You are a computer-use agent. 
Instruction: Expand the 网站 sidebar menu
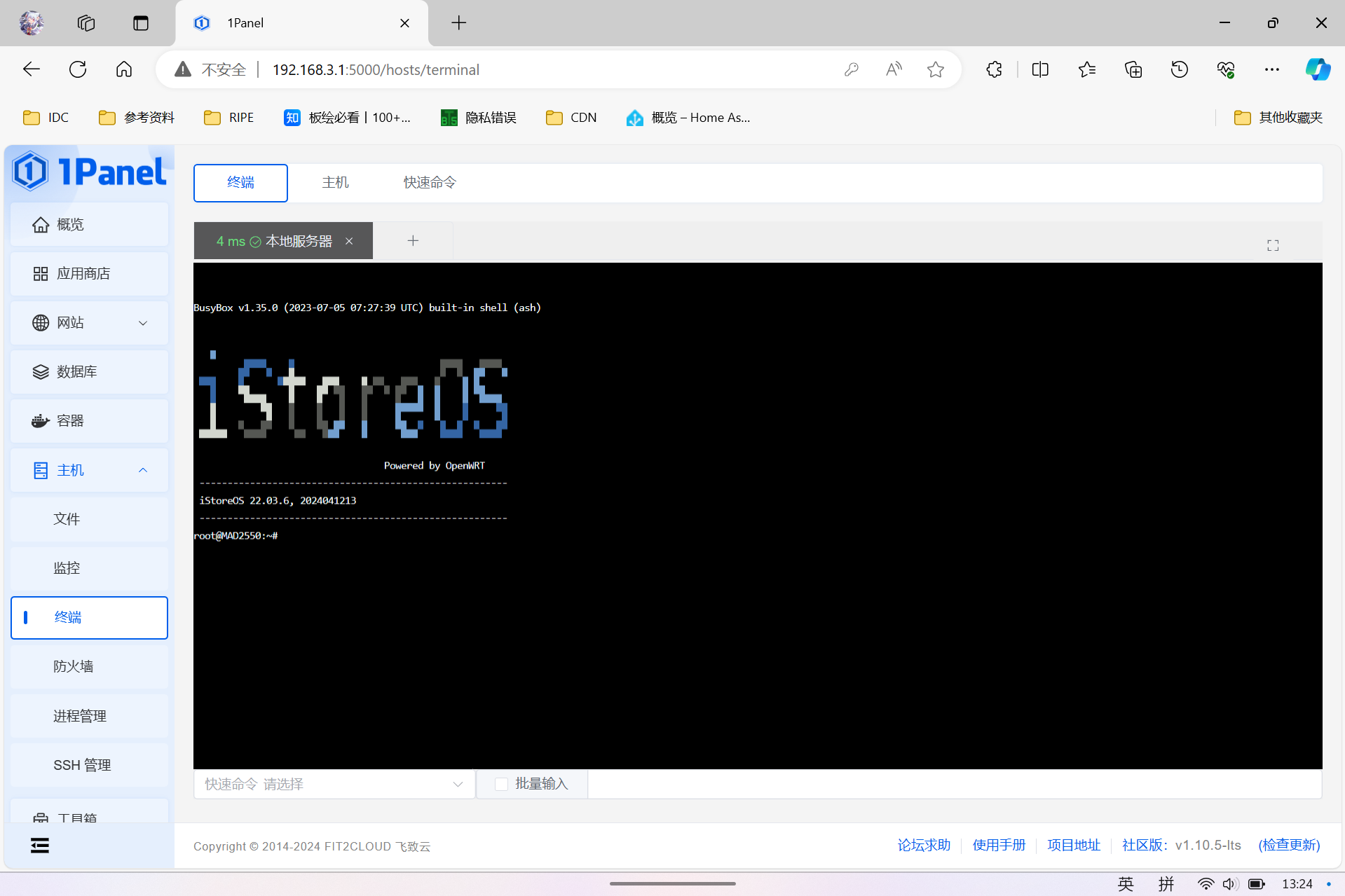(x=90, y=322)
